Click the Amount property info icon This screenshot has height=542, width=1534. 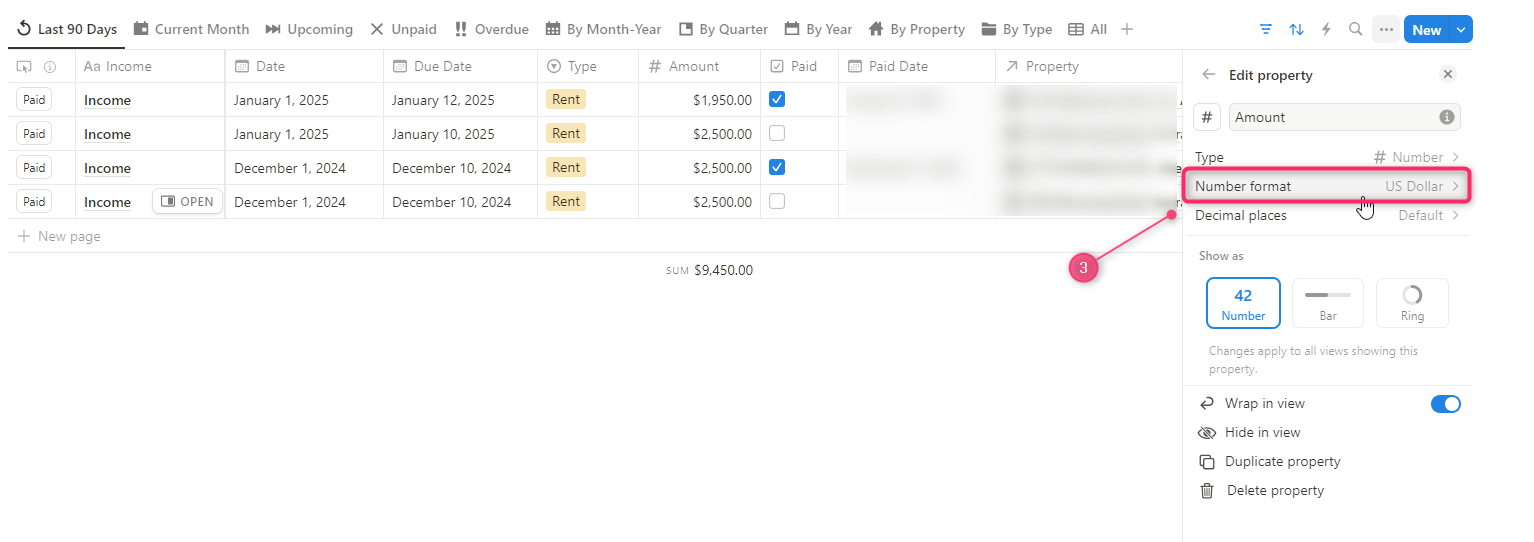point(1446,117)
